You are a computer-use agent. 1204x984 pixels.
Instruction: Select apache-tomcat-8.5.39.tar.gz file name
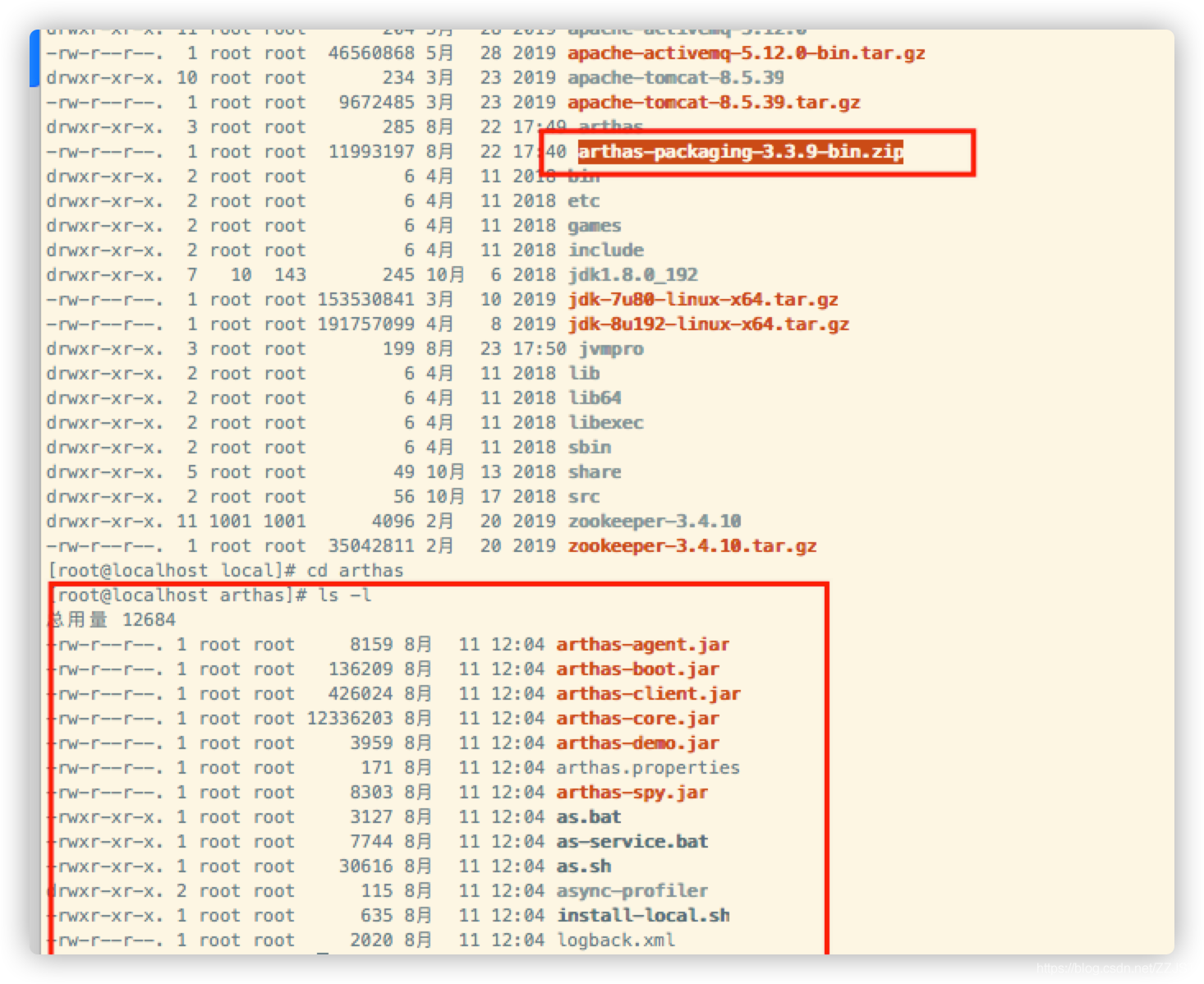[714, 103]
